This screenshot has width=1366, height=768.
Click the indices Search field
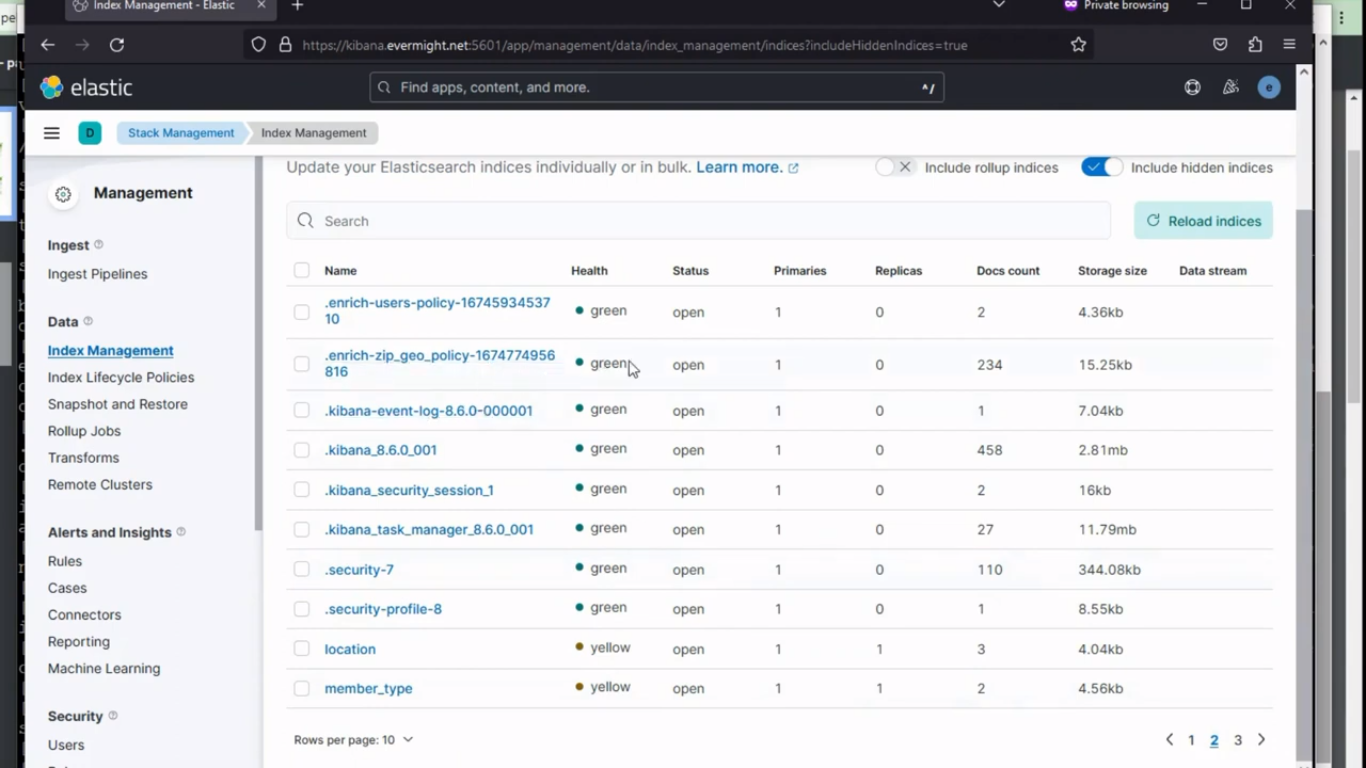(x=698, y=221)
